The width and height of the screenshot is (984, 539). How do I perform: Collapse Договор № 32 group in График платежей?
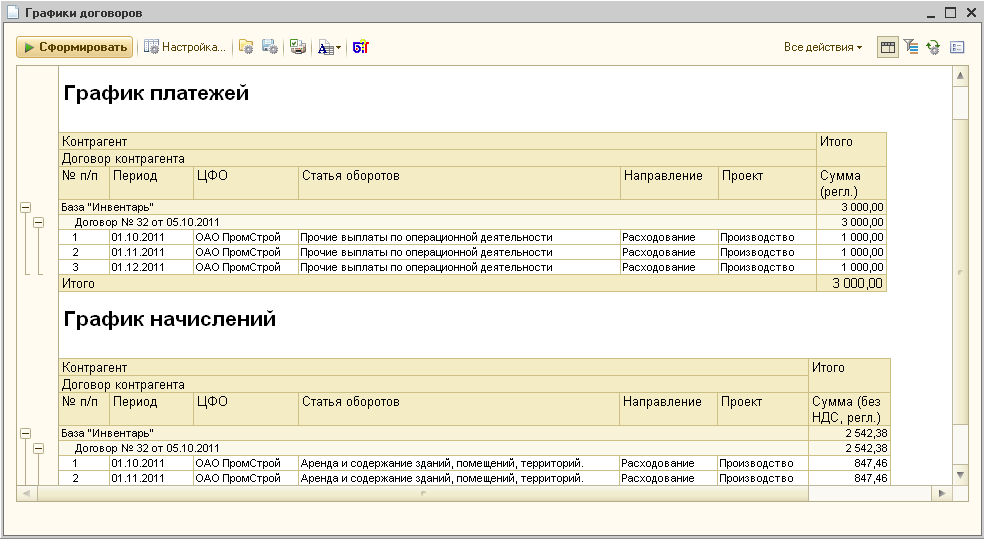tap(39, 222)
